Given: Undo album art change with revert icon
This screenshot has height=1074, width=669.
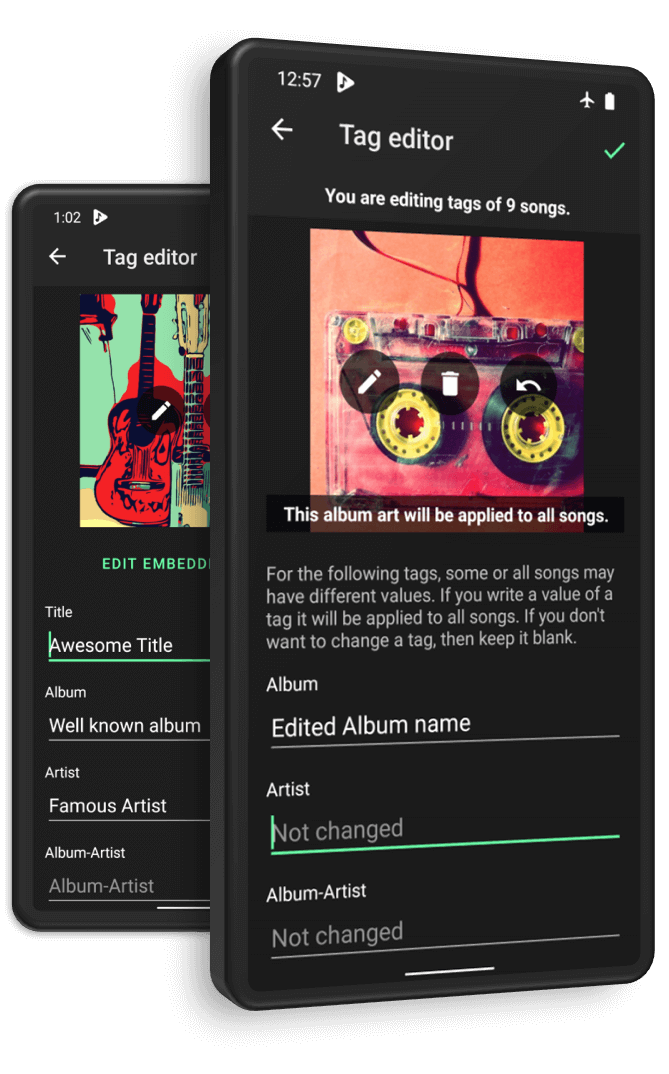Looking at the screenshot, I should (x=528, y=386).
